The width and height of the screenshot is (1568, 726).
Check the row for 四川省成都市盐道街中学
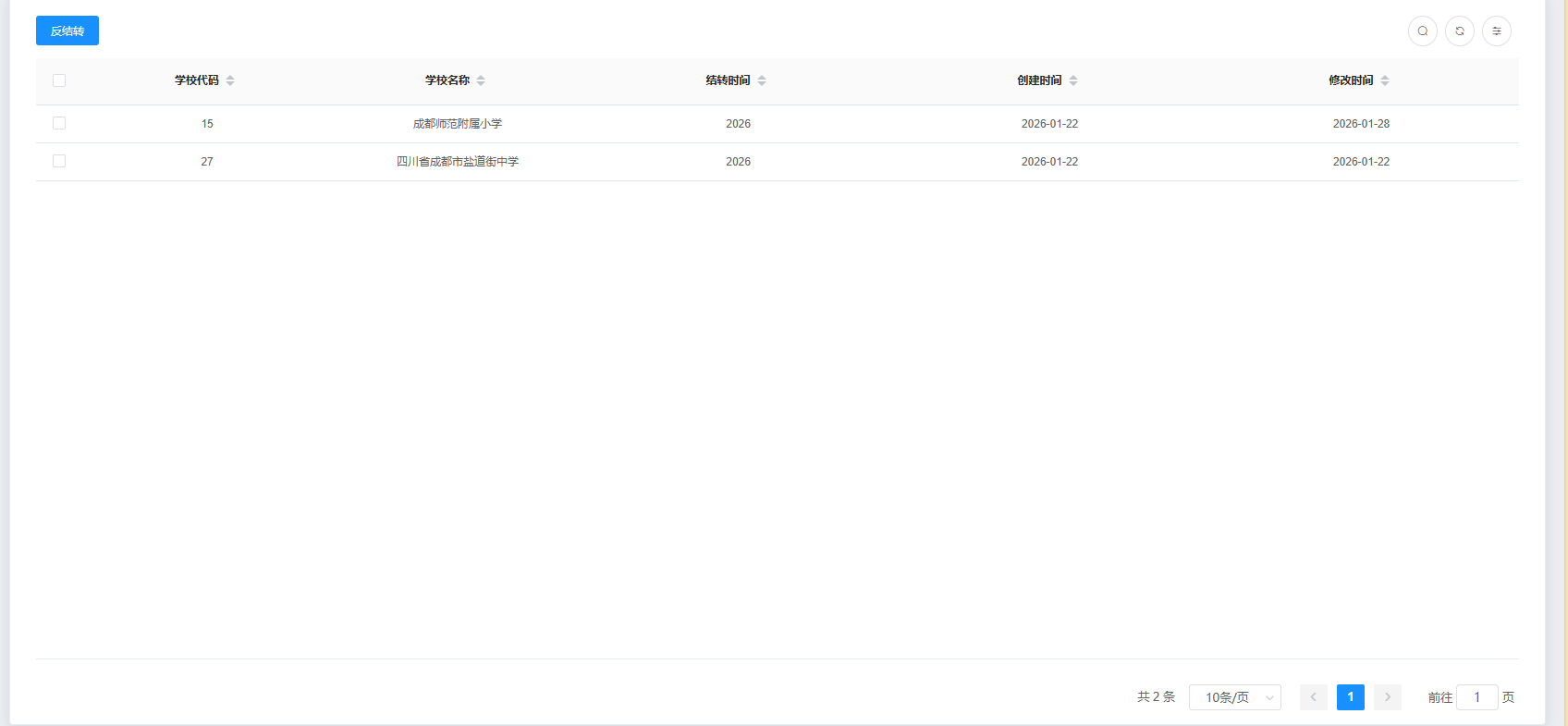click(59, 161)
